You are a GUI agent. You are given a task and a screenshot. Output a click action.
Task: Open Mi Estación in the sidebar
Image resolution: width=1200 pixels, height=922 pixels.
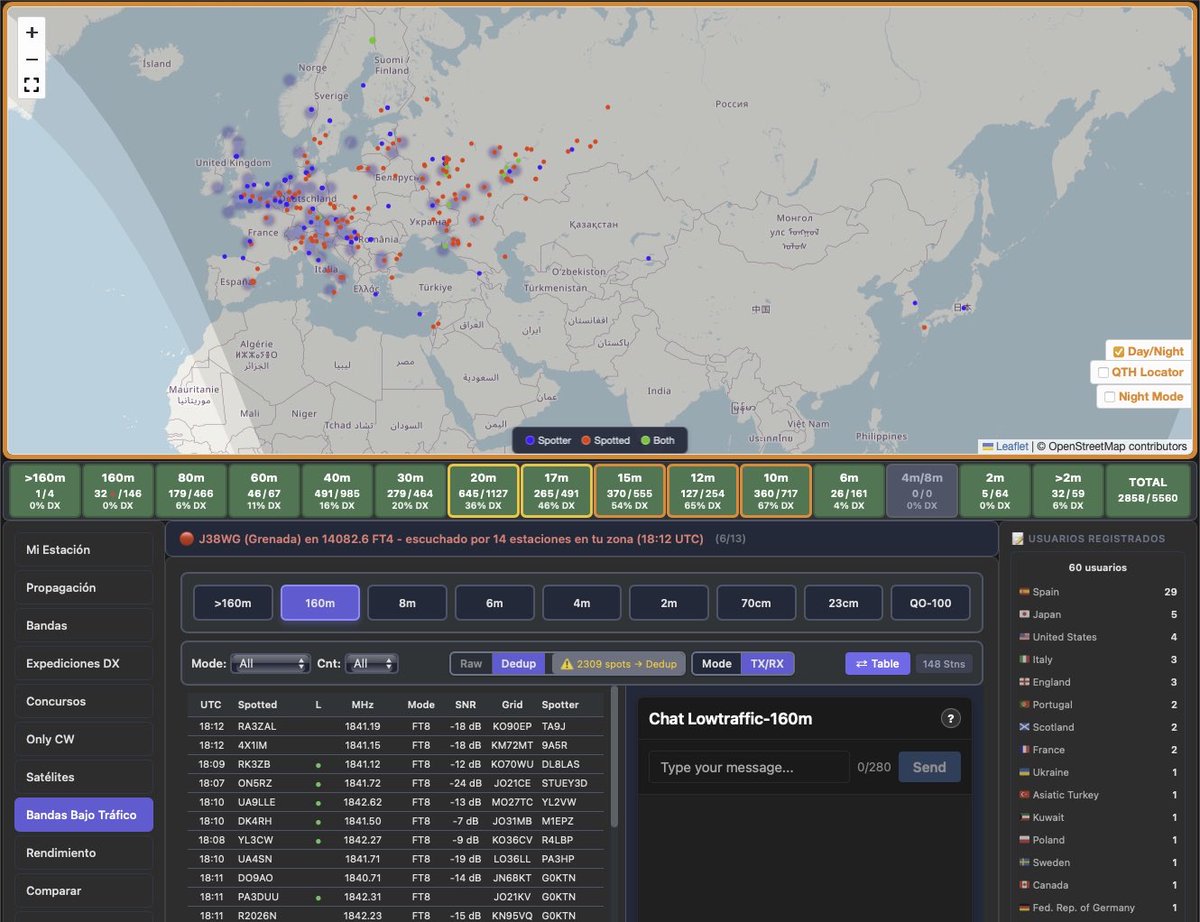84,550
